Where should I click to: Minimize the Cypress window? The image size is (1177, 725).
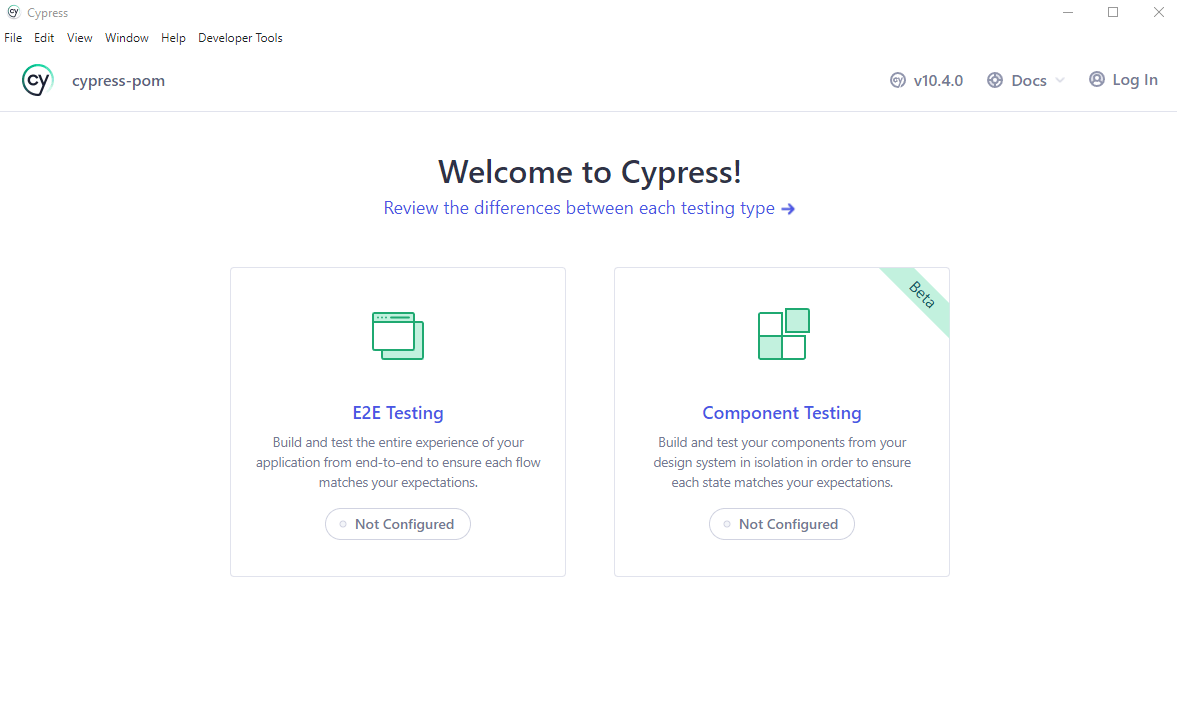(x=1068, y=12)
